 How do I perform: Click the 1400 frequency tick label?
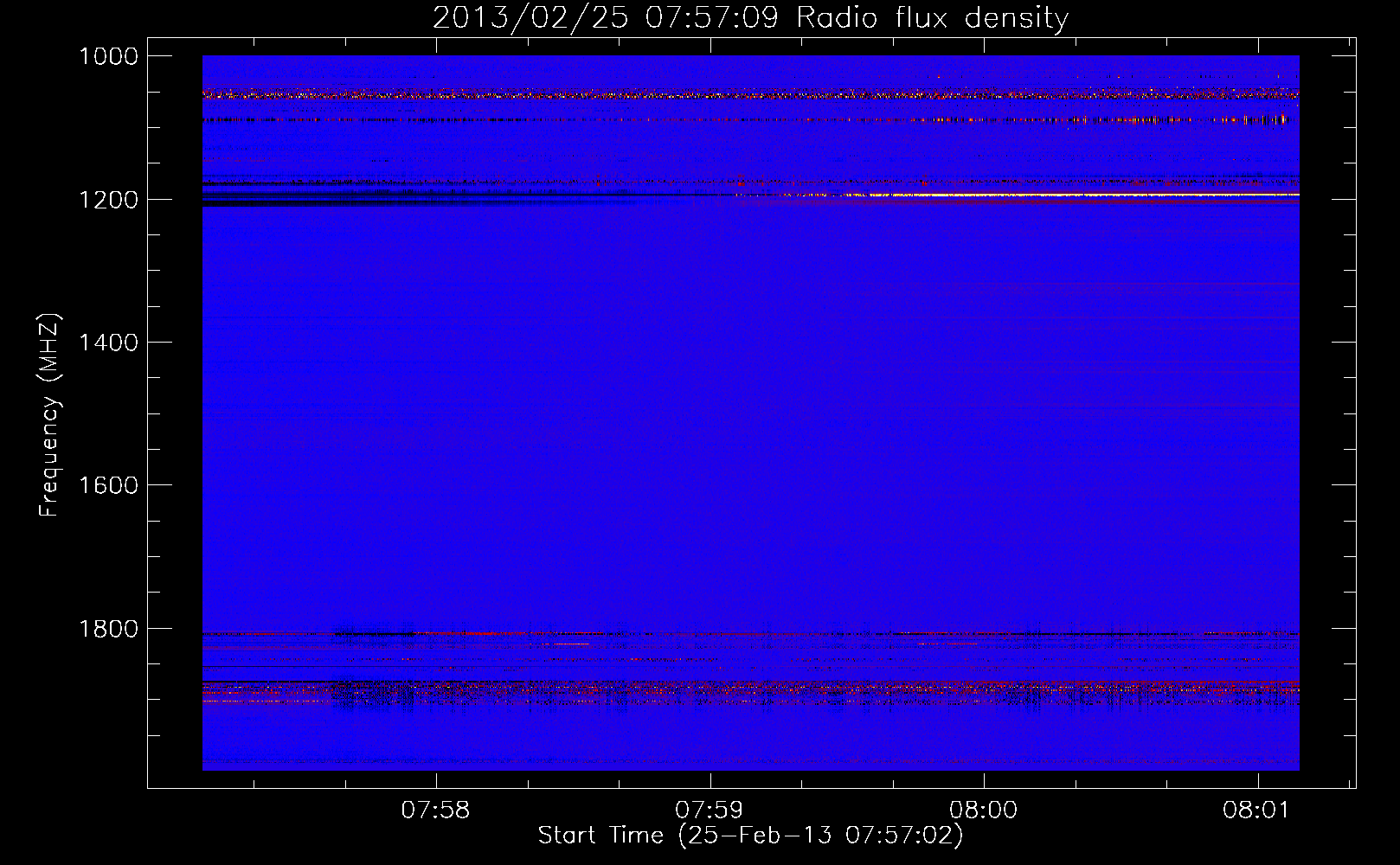(x=108, y=343)
